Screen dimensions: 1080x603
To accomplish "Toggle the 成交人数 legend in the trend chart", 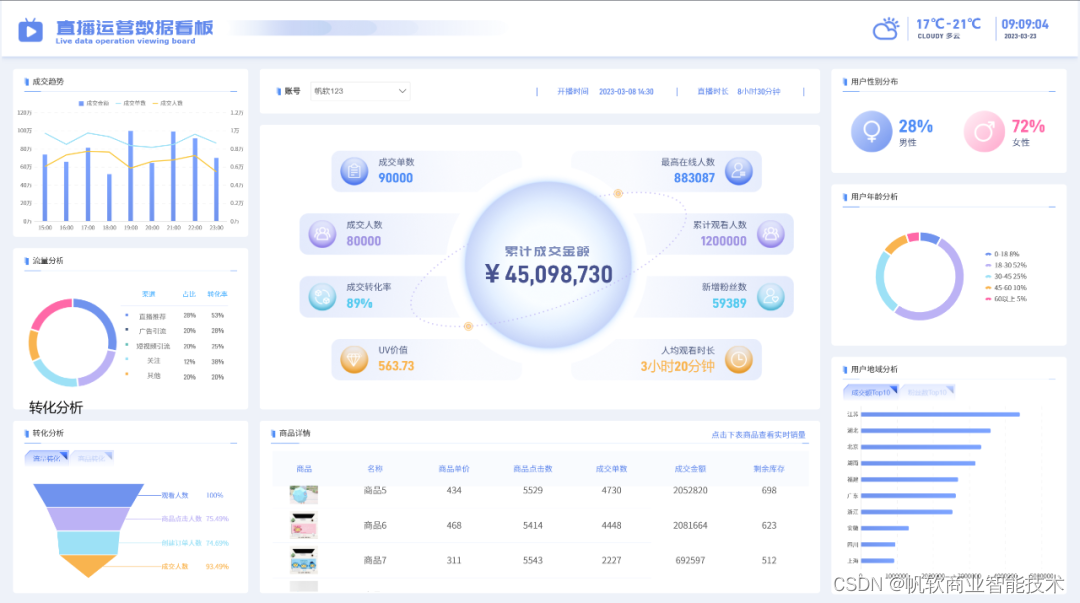I will point(169,103).
